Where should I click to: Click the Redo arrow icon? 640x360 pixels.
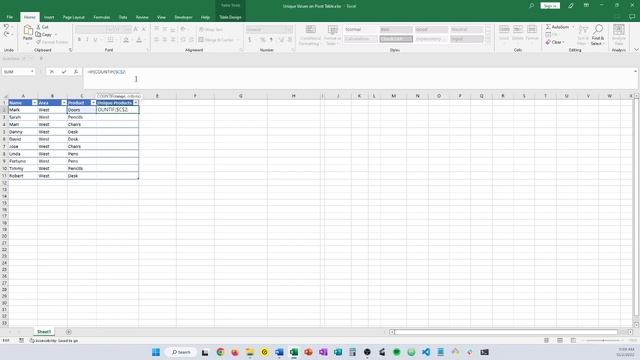6,34
